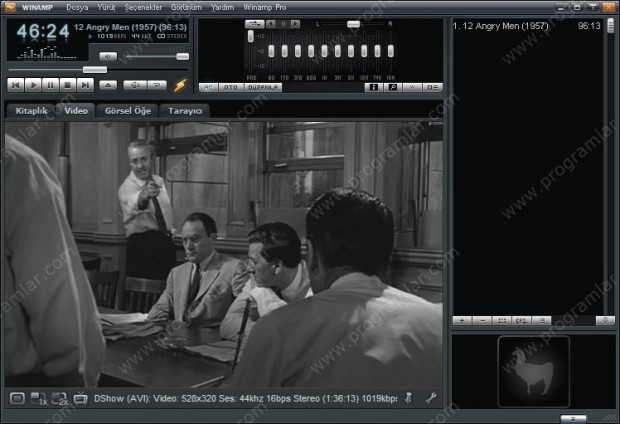Open the Winamp Pro menu
The width and height of the screenshot is (620, 424).
pyautogui.click(x=265, y=7)
